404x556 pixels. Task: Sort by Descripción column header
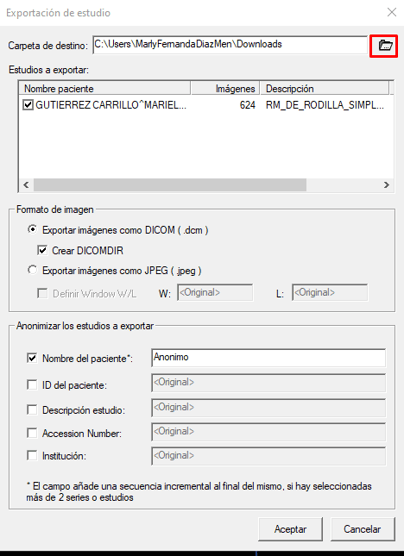click(324, 88)
